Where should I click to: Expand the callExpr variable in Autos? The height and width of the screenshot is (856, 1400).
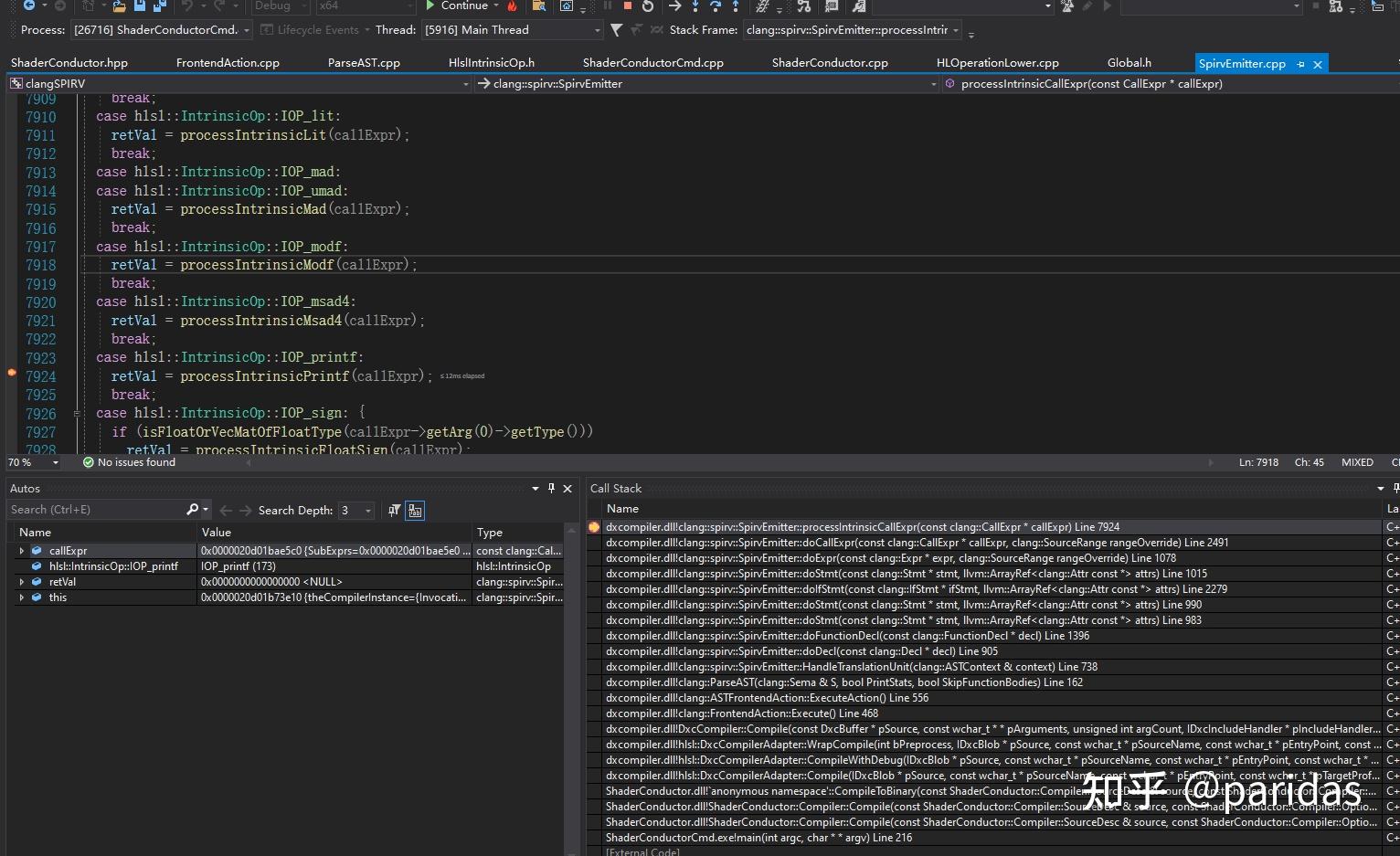[x=22, y=551]
